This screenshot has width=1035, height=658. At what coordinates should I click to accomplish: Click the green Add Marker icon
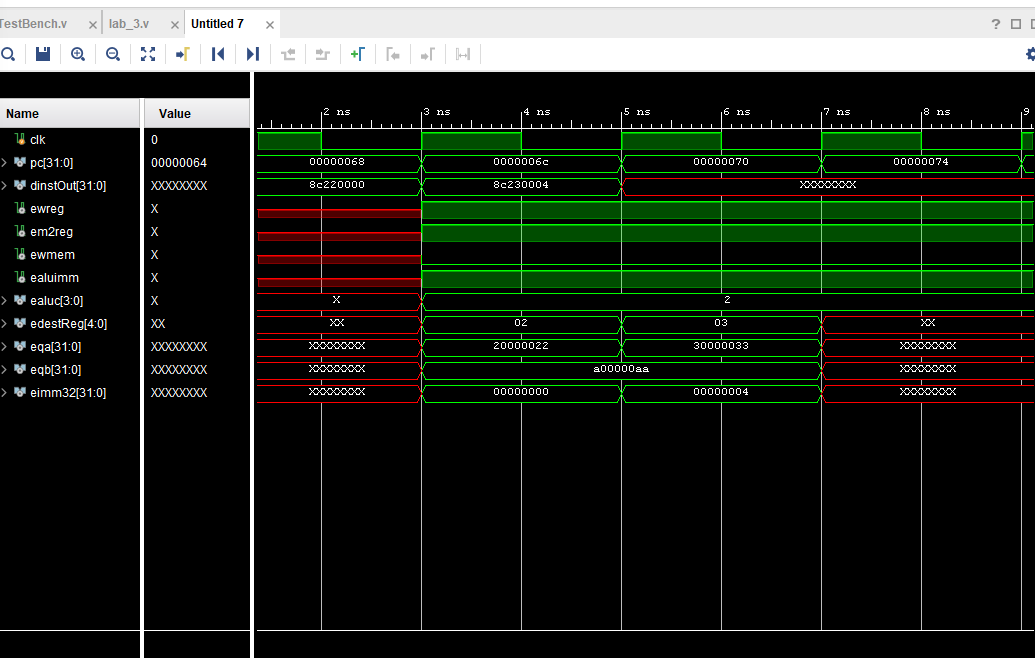coord(357,54)
